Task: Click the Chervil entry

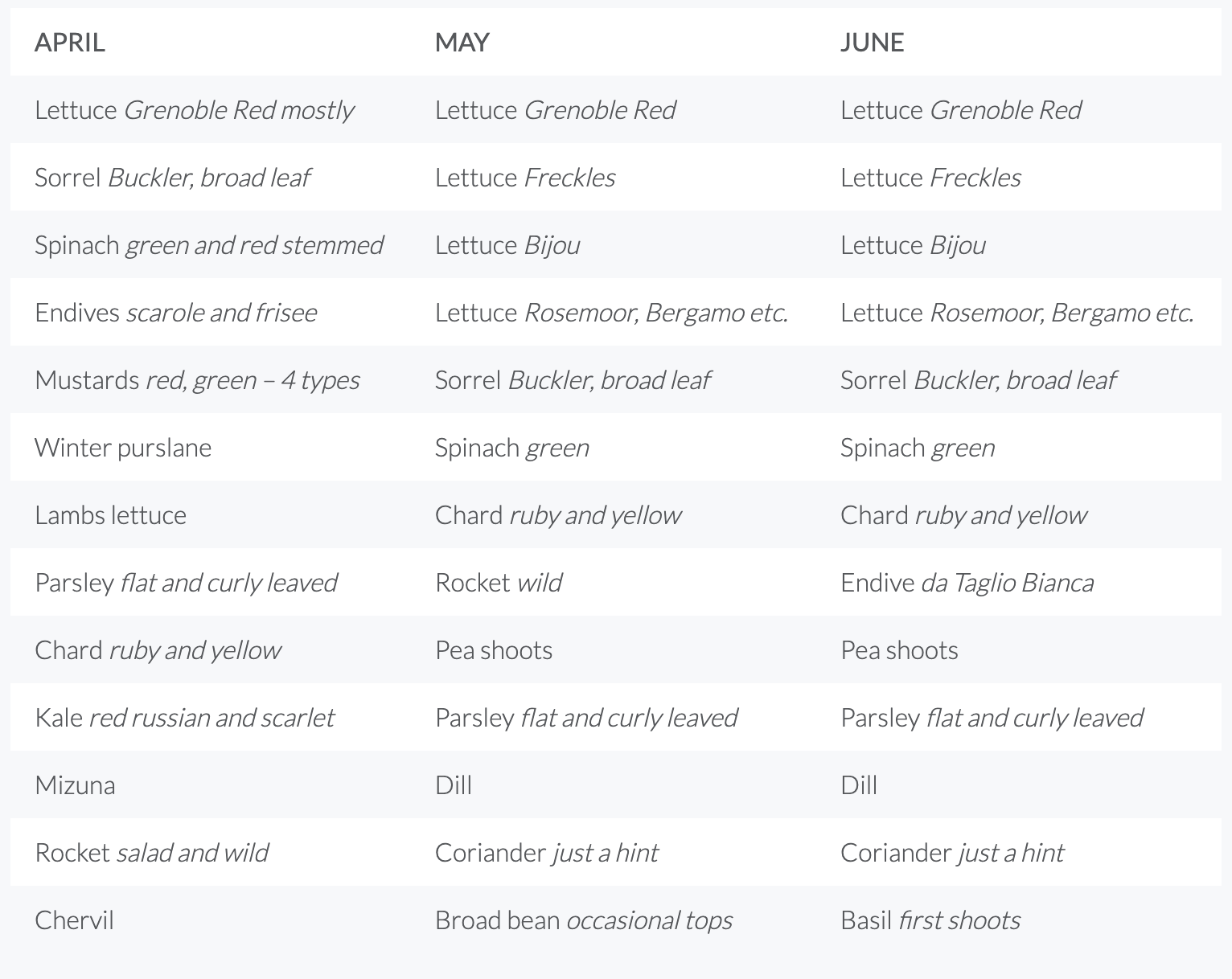Action: tap(74, 920)
